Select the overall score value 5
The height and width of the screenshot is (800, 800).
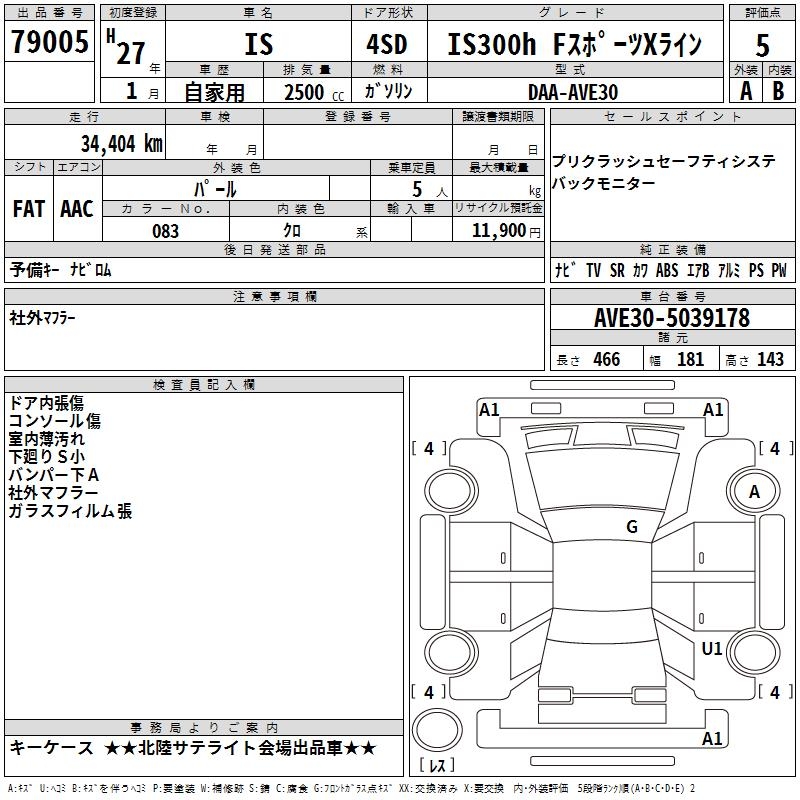[x=762, y=45]
